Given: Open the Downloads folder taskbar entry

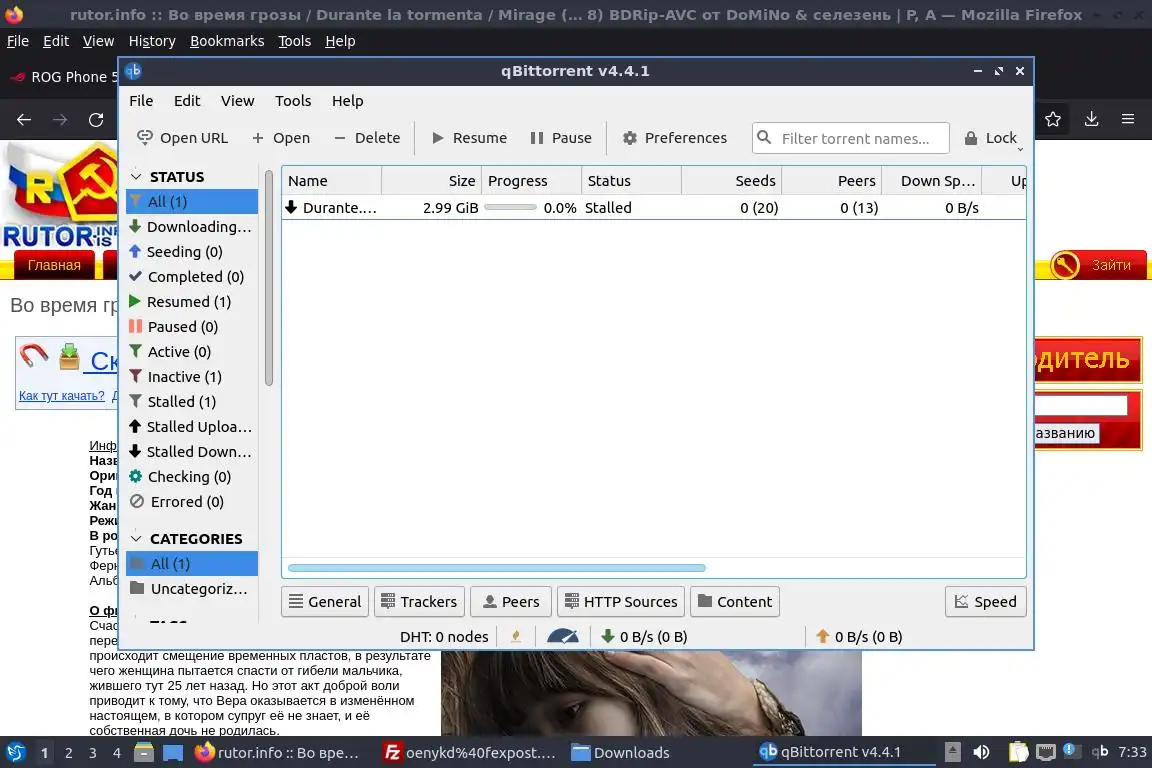Looking at the screenshot, I should pyautogui.click(x=621, y=753).
